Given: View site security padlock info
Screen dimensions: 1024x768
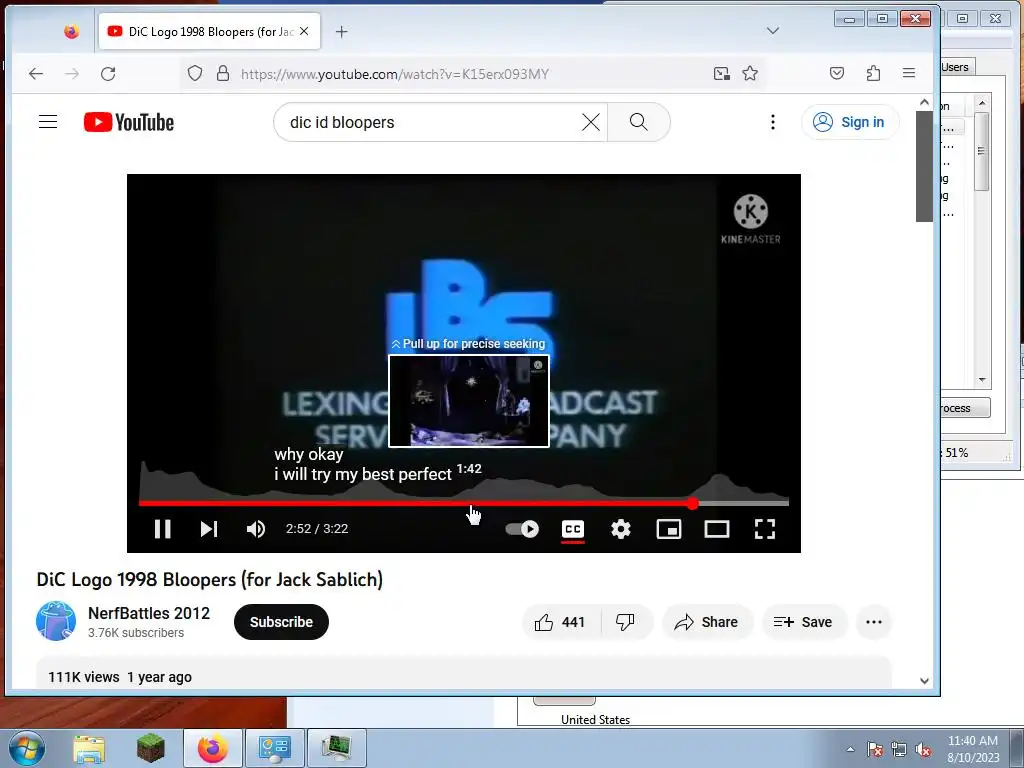Looking at the screenshot, I should coord(223,73).
